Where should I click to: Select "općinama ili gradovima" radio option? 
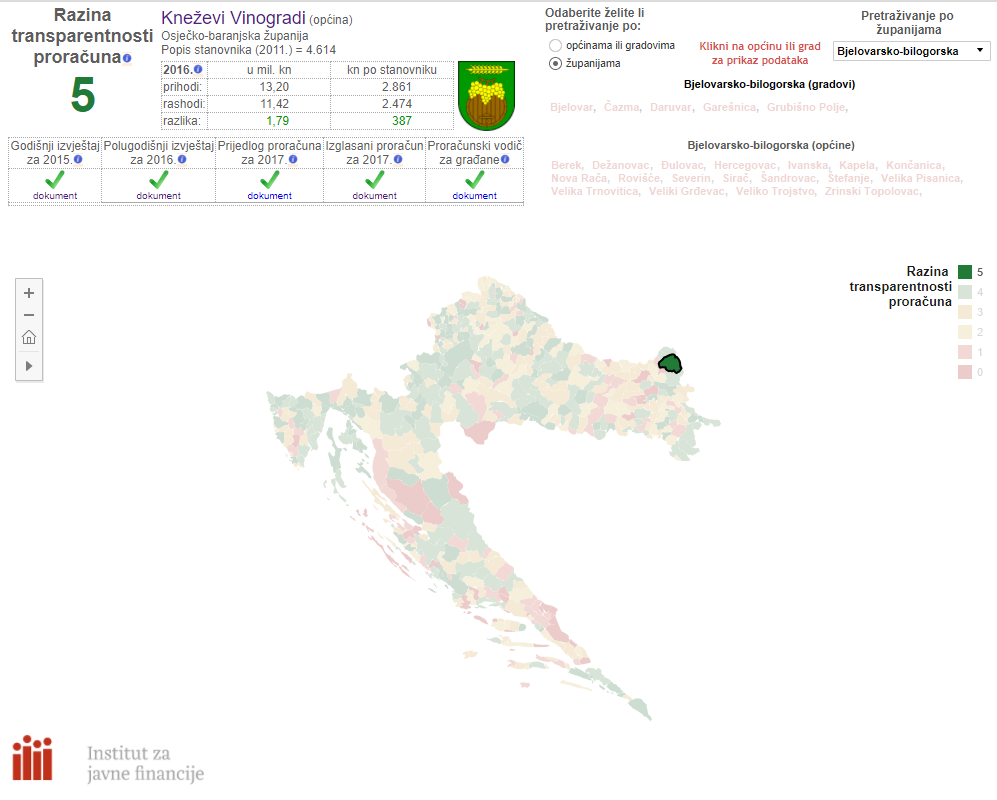click(556, 46)
